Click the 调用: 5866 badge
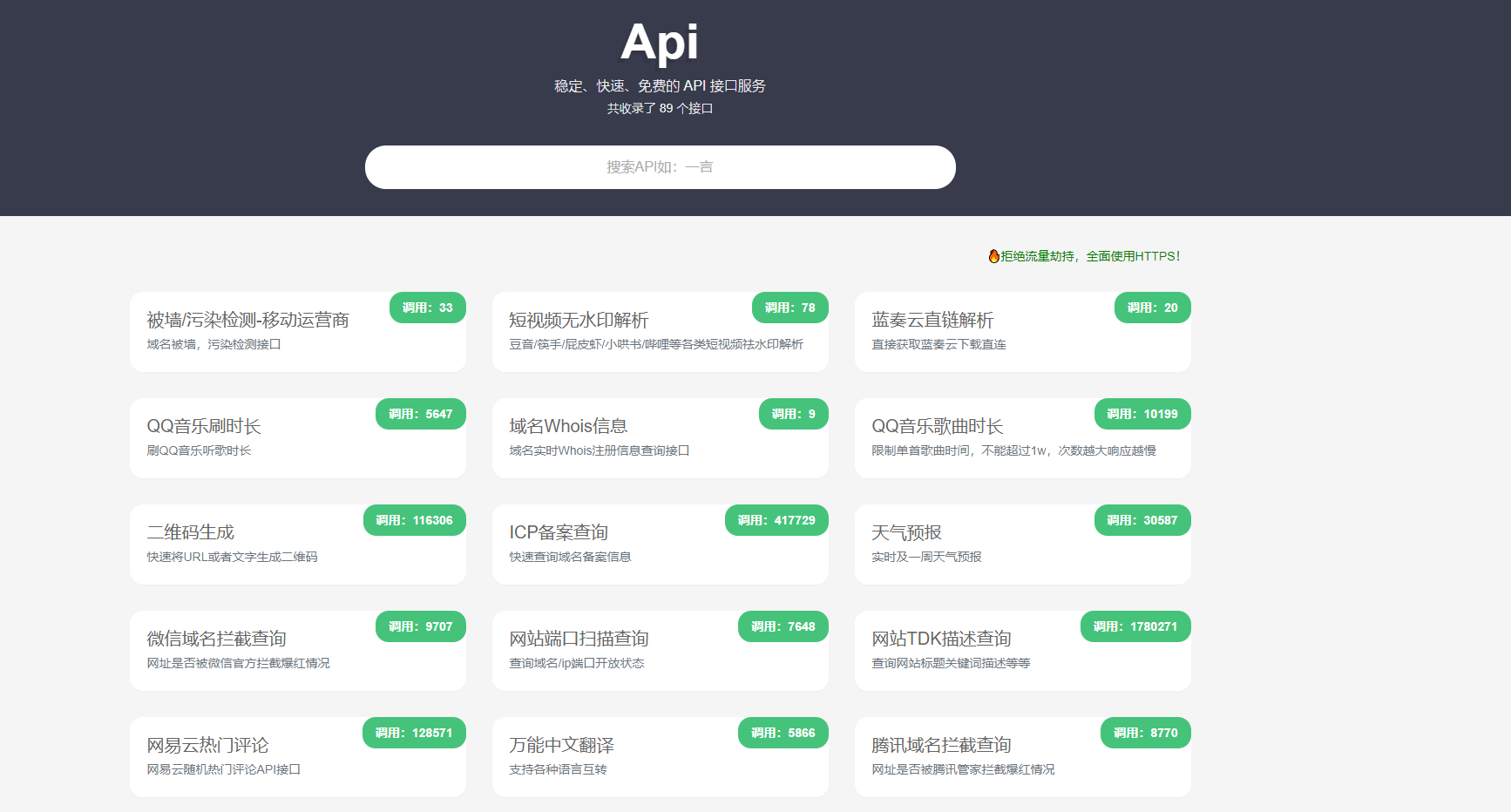The image size is (1511, 812). pyautogui.click(x=783, y=733)
